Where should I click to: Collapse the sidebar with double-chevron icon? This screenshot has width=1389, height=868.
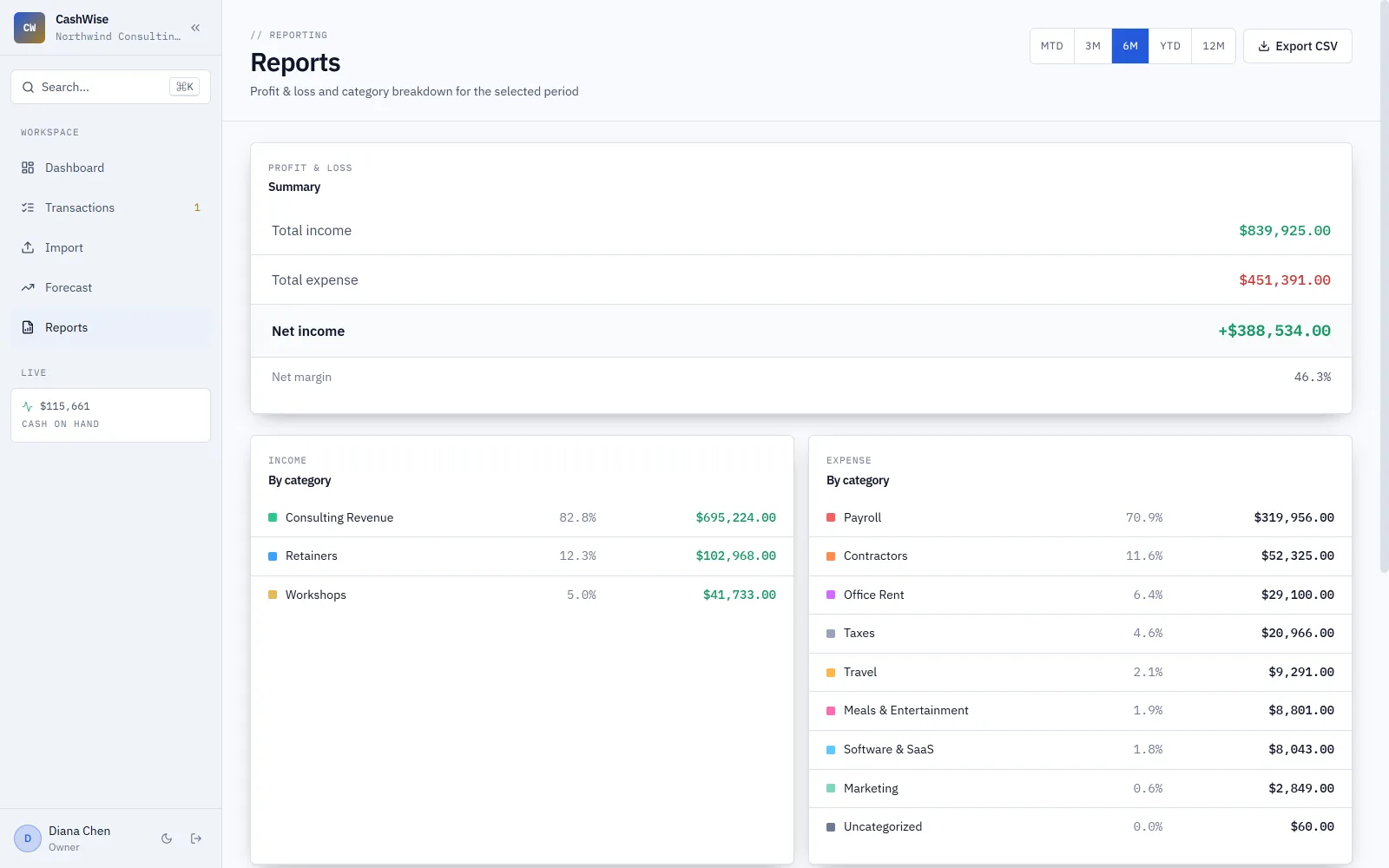coord(195,28)
